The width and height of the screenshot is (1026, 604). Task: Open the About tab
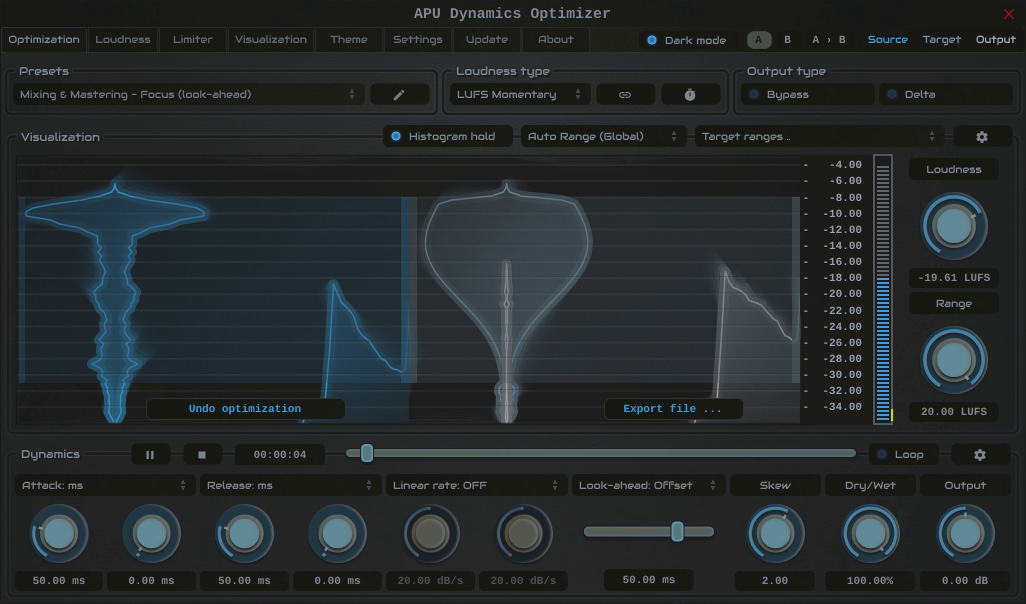tap(556, 40)
